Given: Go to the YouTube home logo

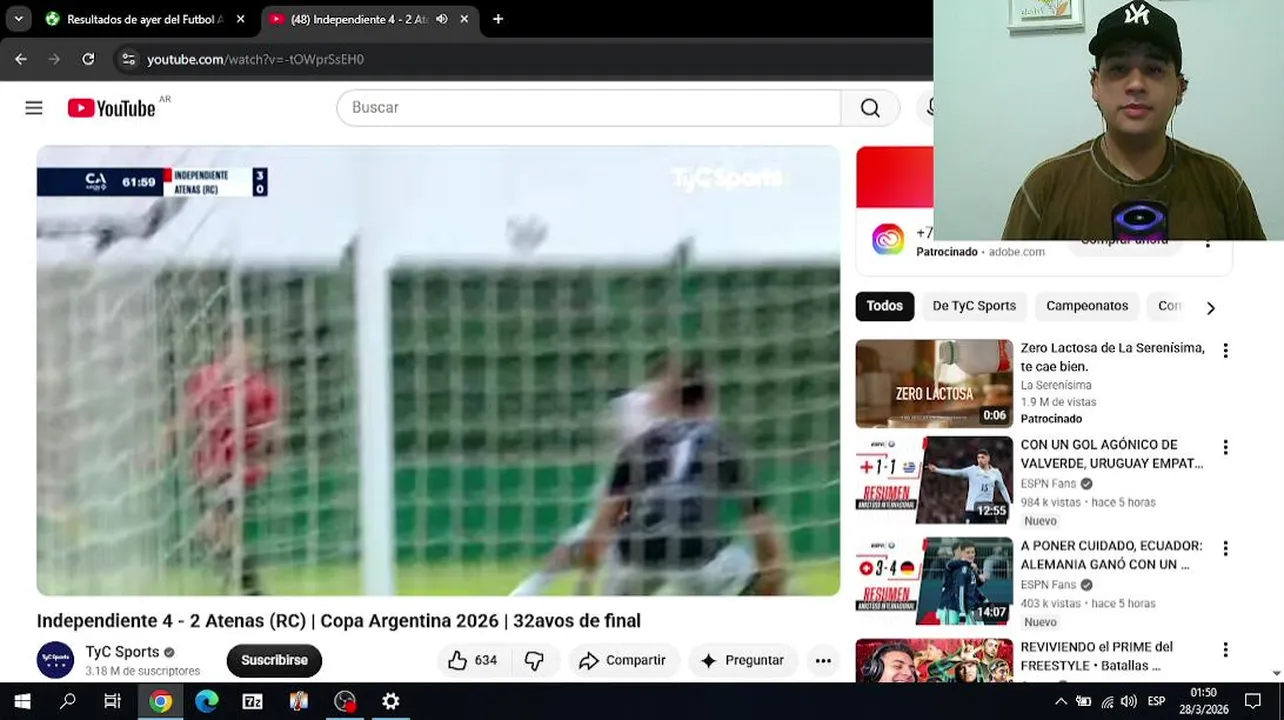Looking at the screenshot, I should click(x=111, y=108).
